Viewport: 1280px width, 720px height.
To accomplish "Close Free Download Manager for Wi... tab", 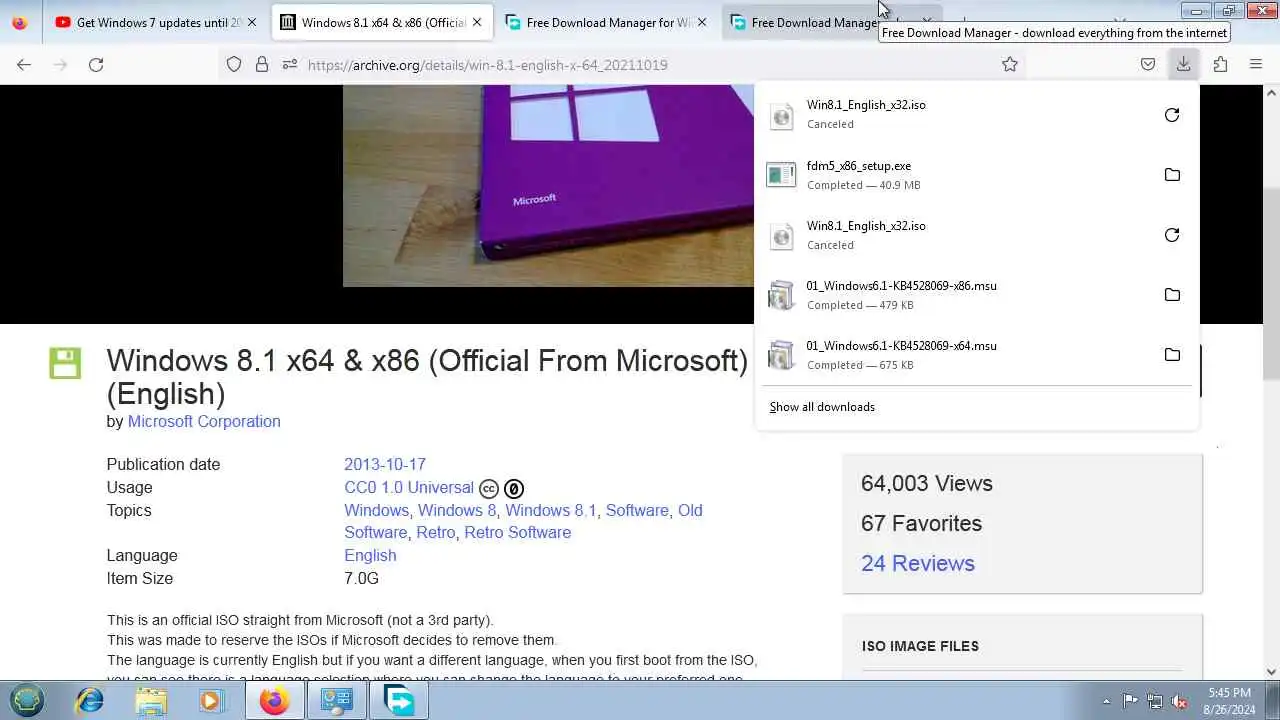I will (x=702, y=22).
